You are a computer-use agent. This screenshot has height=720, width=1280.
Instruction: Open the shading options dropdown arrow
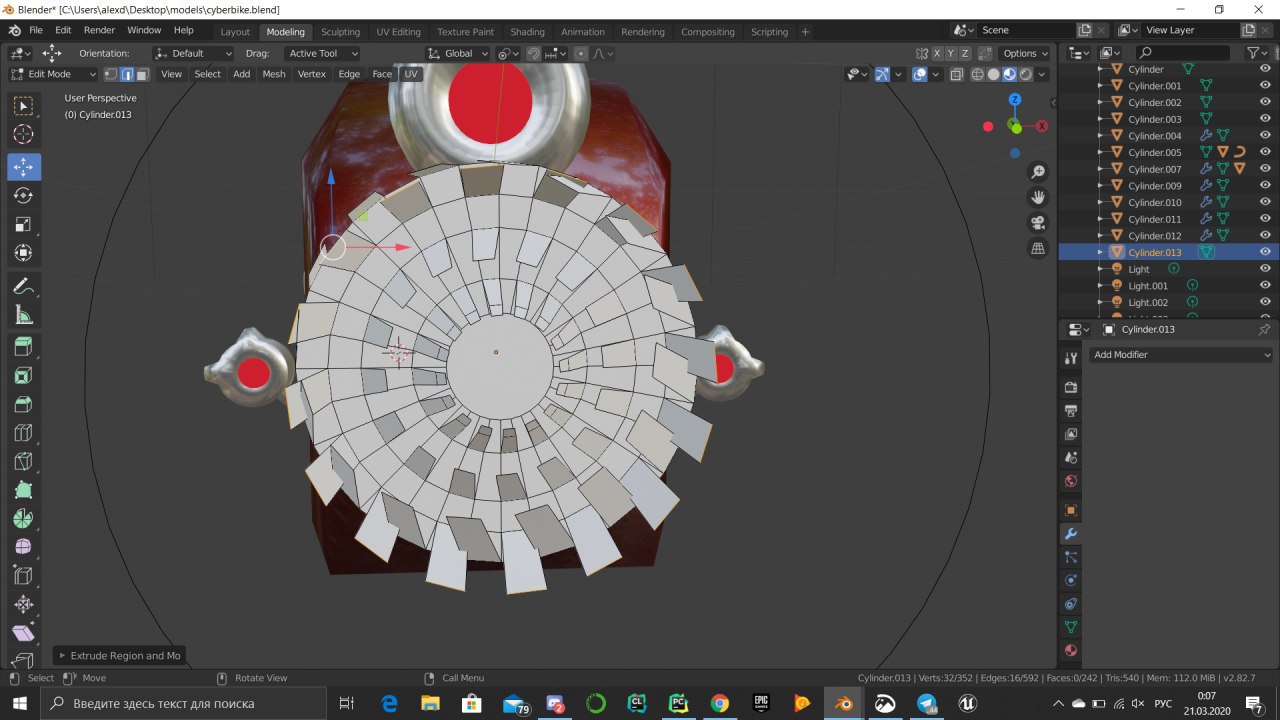tap(1042, 74)
